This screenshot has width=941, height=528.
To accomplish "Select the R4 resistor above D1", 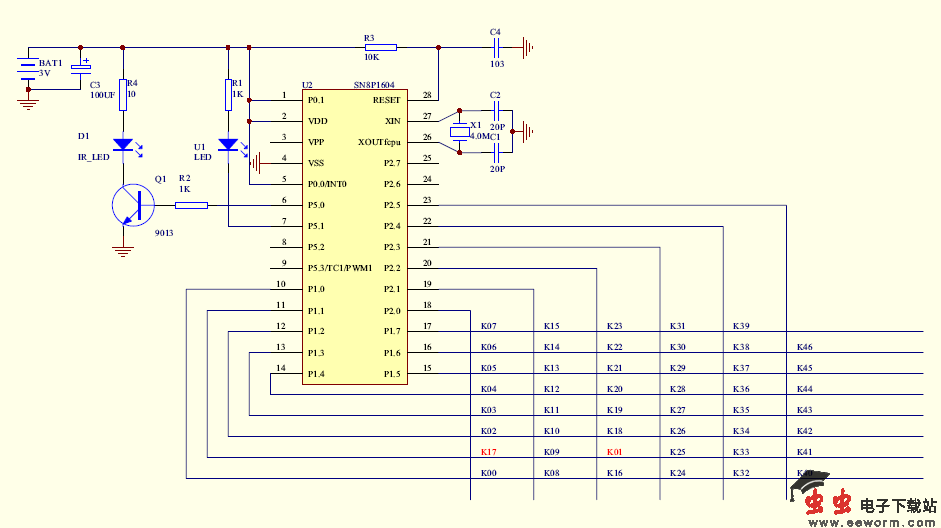I will point(123,92).
